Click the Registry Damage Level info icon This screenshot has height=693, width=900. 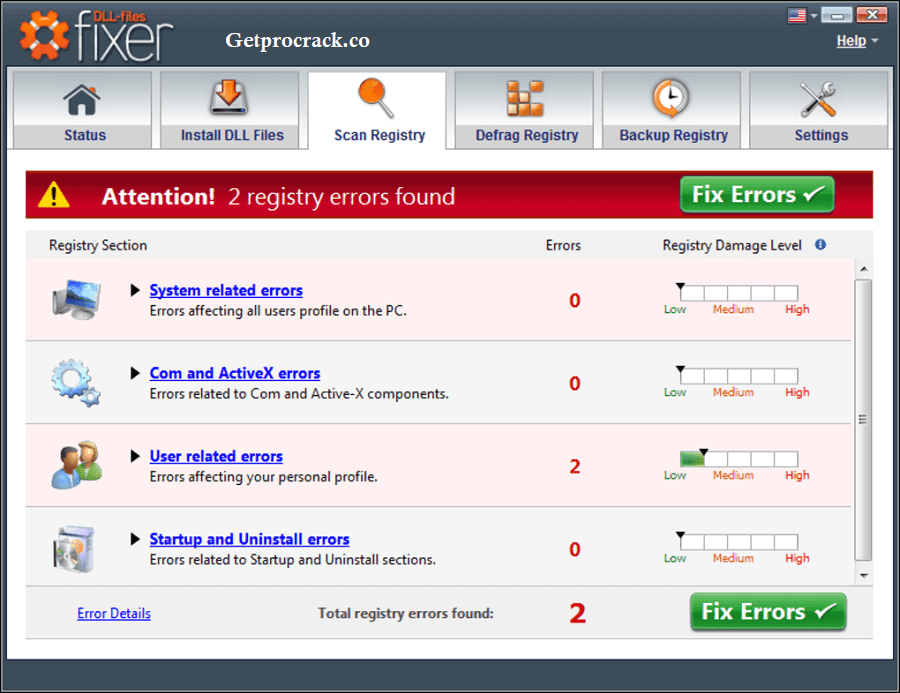pos(820,244)
